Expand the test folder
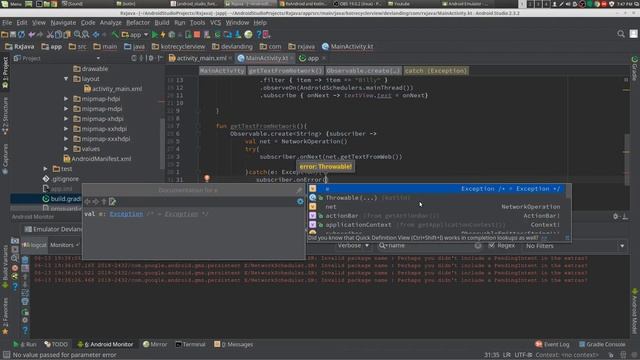The width and height of the screenshot is (640, 360). (46, 169)
